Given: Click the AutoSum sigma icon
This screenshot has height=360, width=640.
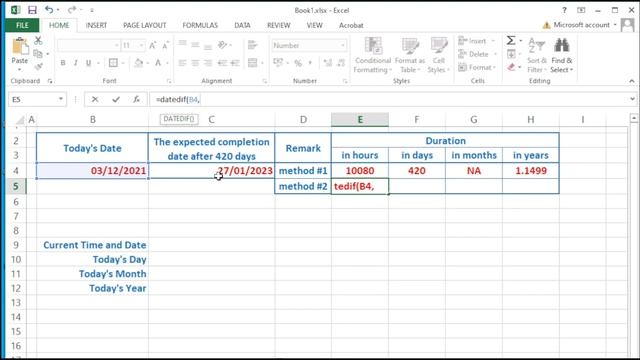Looking at the screenshot, I should (x=511, y=40).
